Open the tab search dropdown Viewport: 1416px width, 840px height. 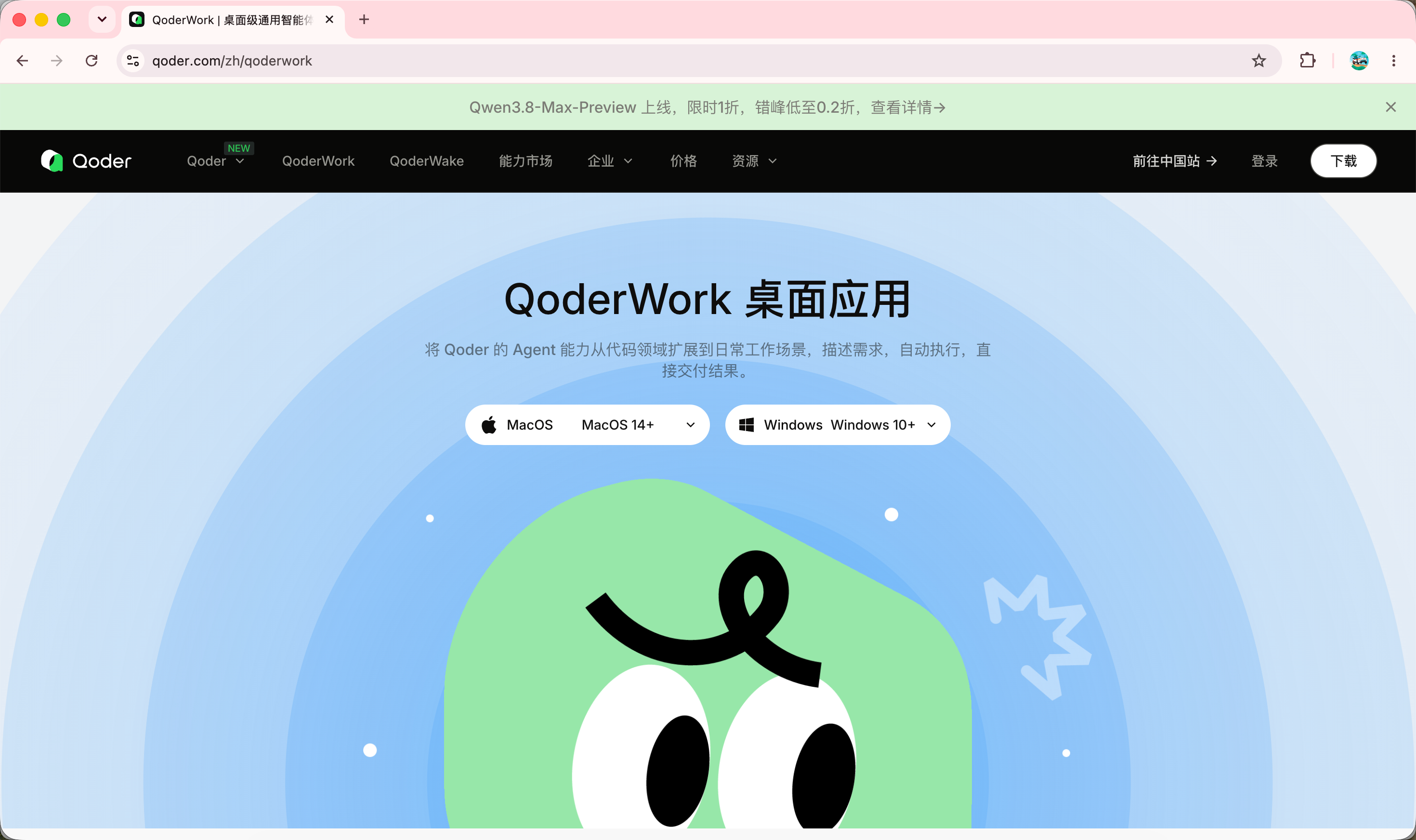tap(102, 20)
